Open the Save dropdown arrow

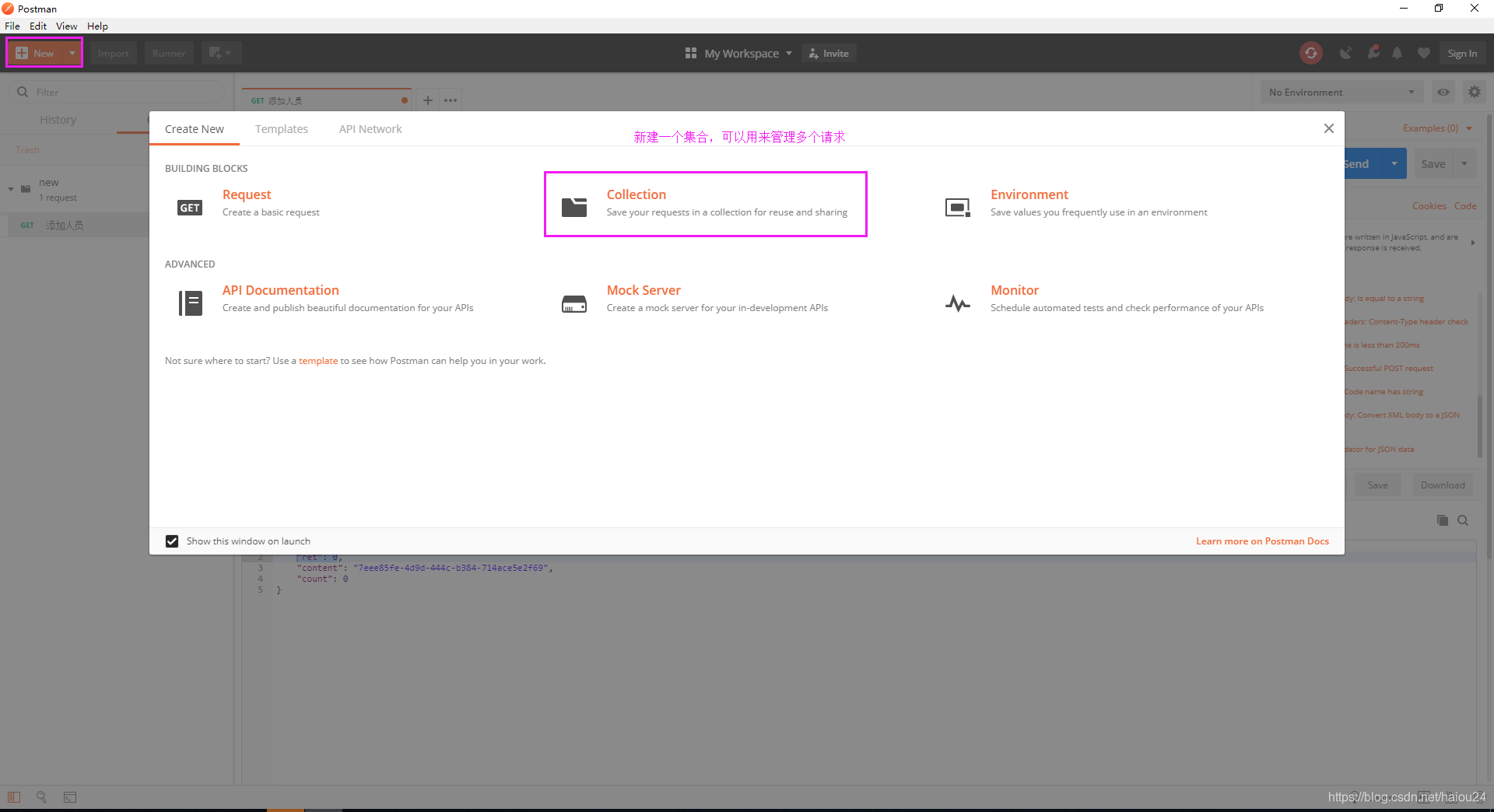(1464, 163)
